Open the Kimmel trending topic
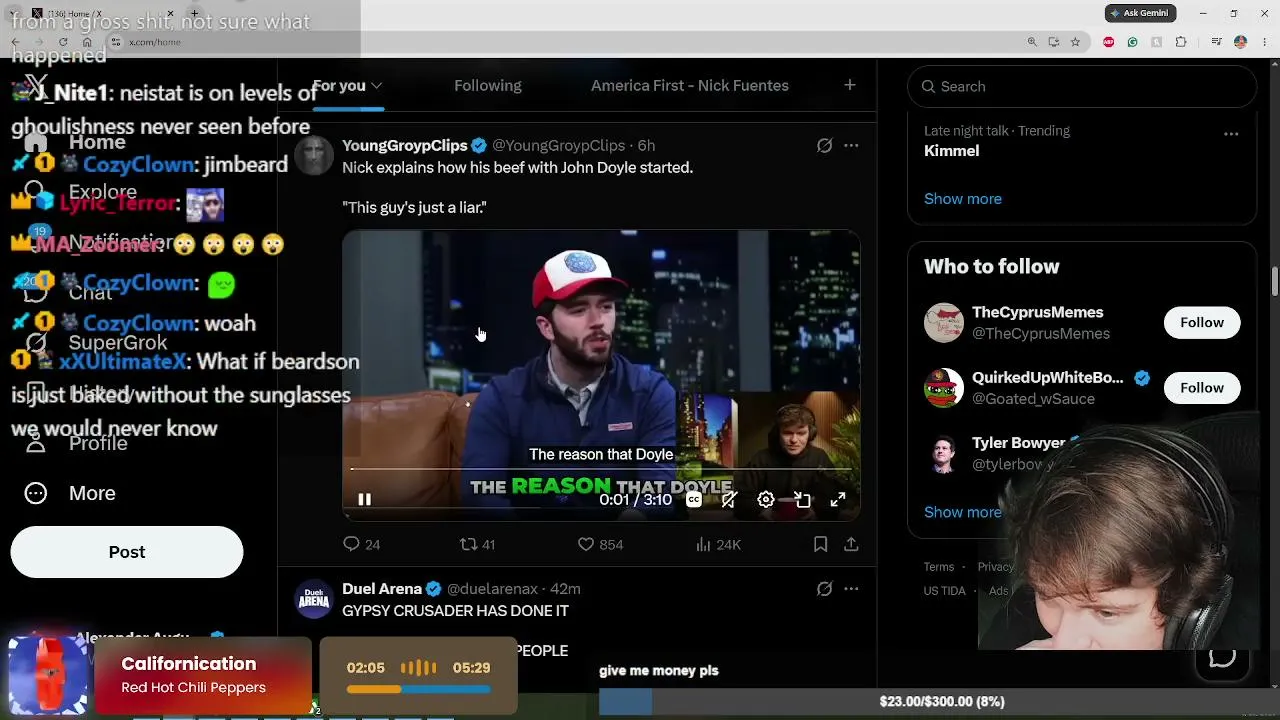The height and width of the screenshot is (720, 1280). [951, 151]
